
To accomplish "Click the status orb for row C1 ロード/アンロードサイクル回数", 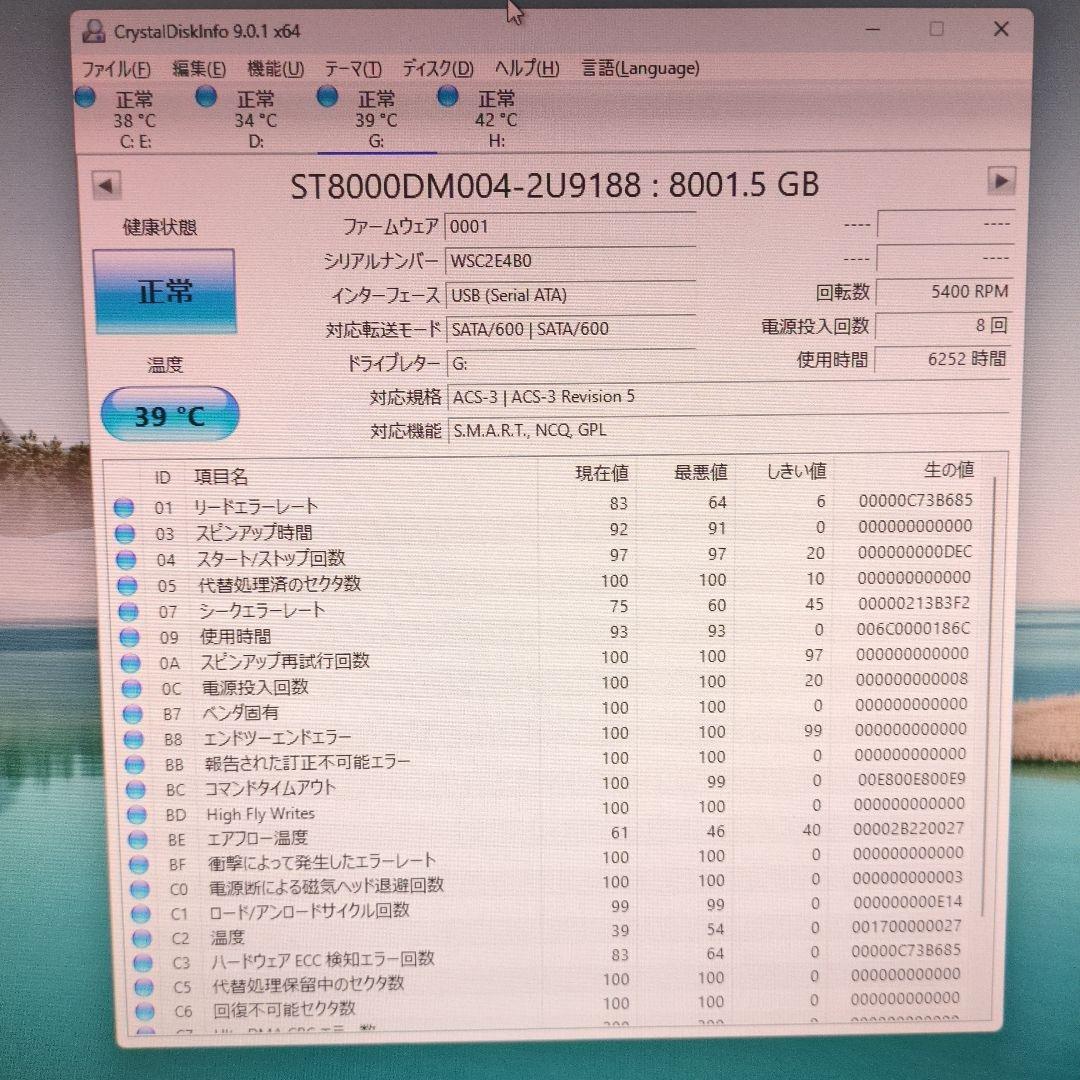I will pos(141,915).
